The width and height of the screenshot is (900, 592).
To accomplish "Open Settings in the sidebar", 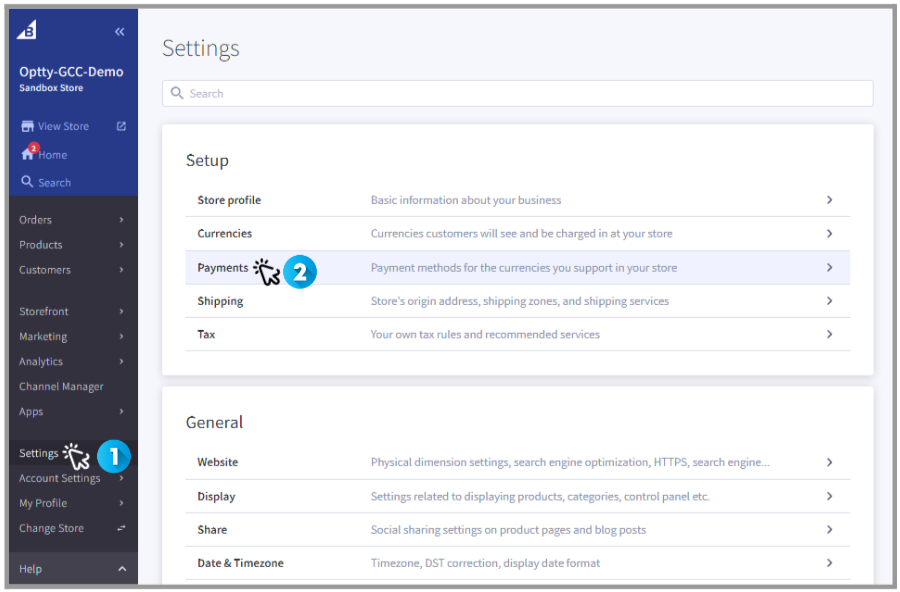I will 39,454.
